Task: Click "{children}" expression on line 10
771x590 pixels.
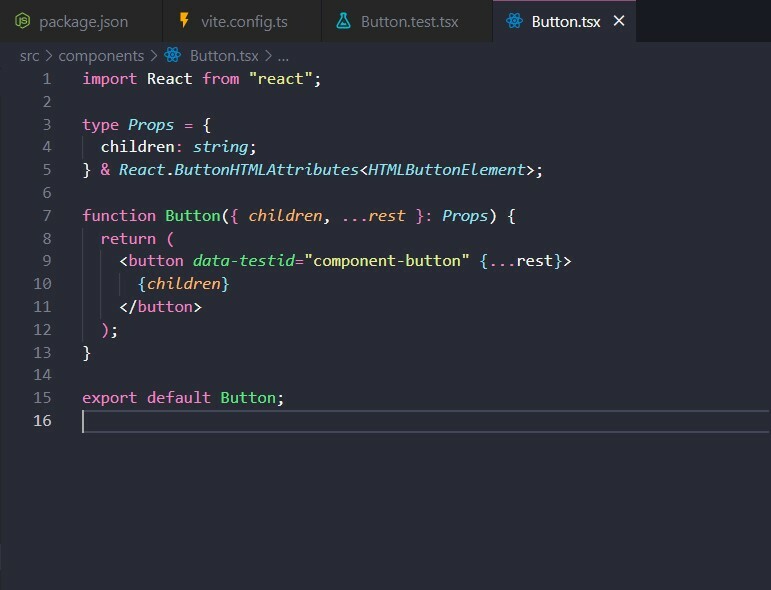Action: pos(183,284)
